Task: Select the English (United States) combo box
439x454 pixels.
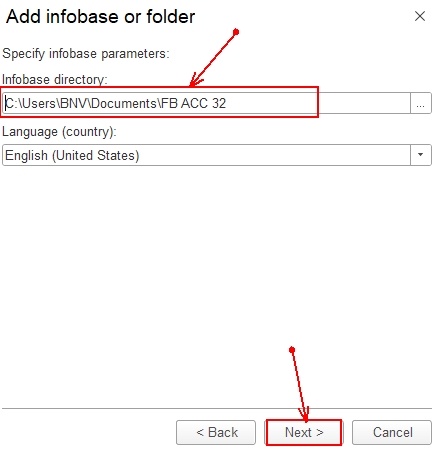Action: point(217,155)
